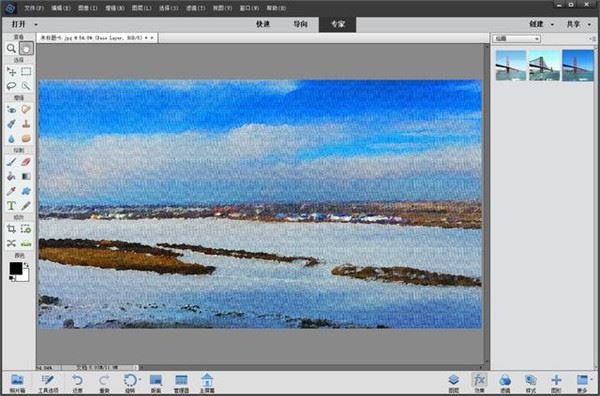Click the white background color swatch

tap(25, 277)
